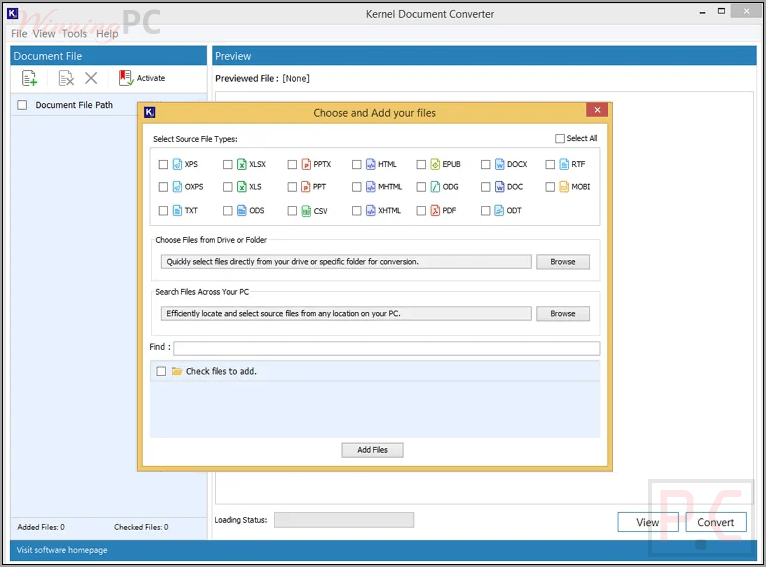This screenshot has height=567, width=766.
Task: Check the XLSX source type checkbox
Action: coord(228,165)
